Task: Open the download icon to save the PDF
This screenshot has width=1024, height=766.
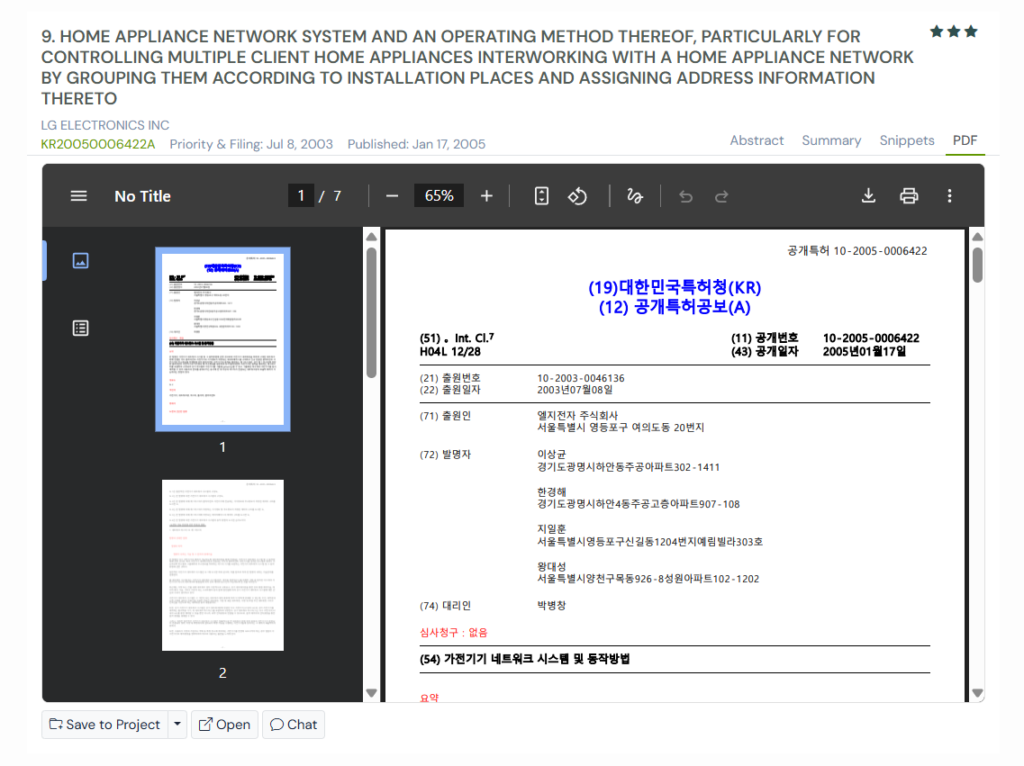Action: tap(868, 195)
